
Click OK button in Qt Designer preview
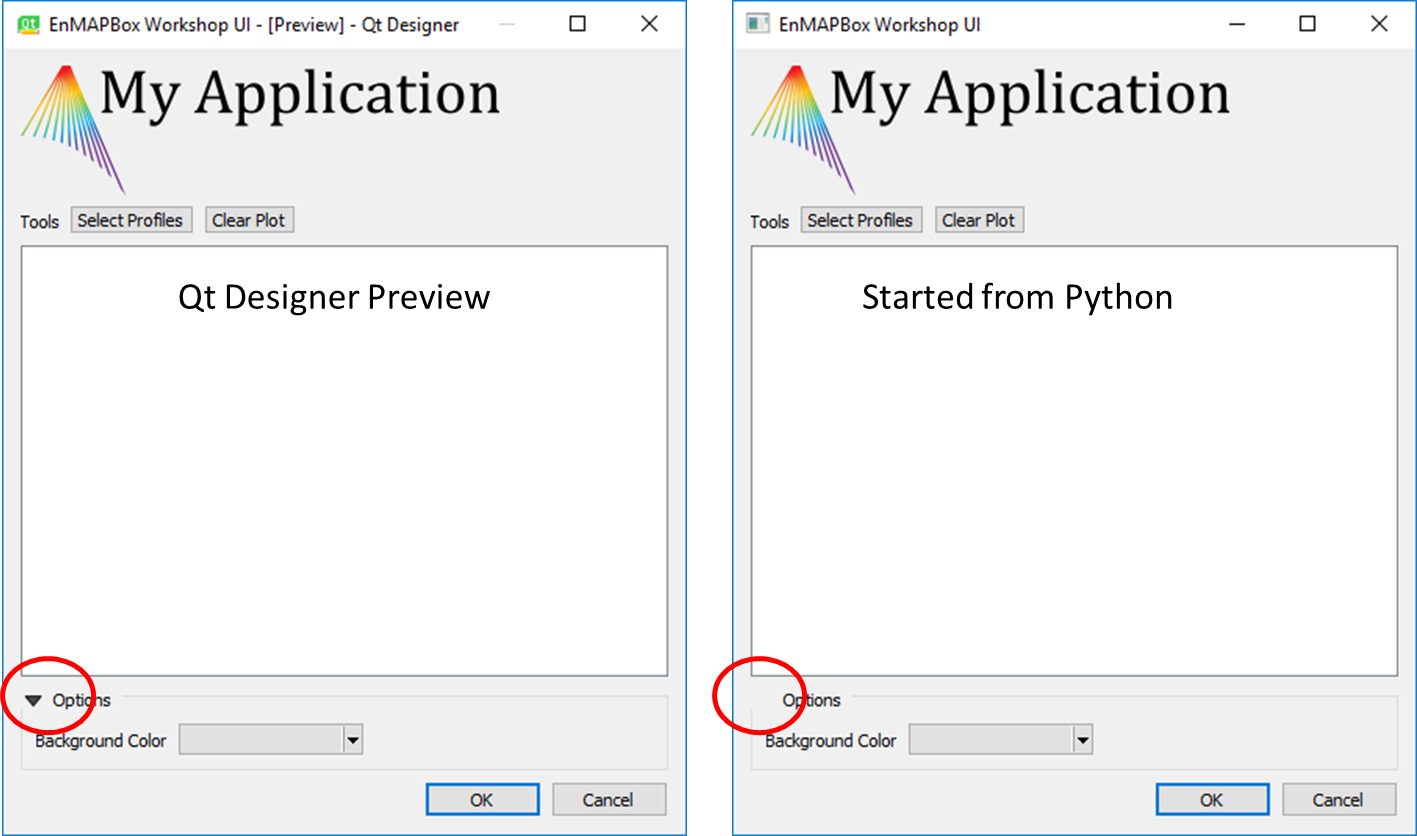[x=482, y=800]
